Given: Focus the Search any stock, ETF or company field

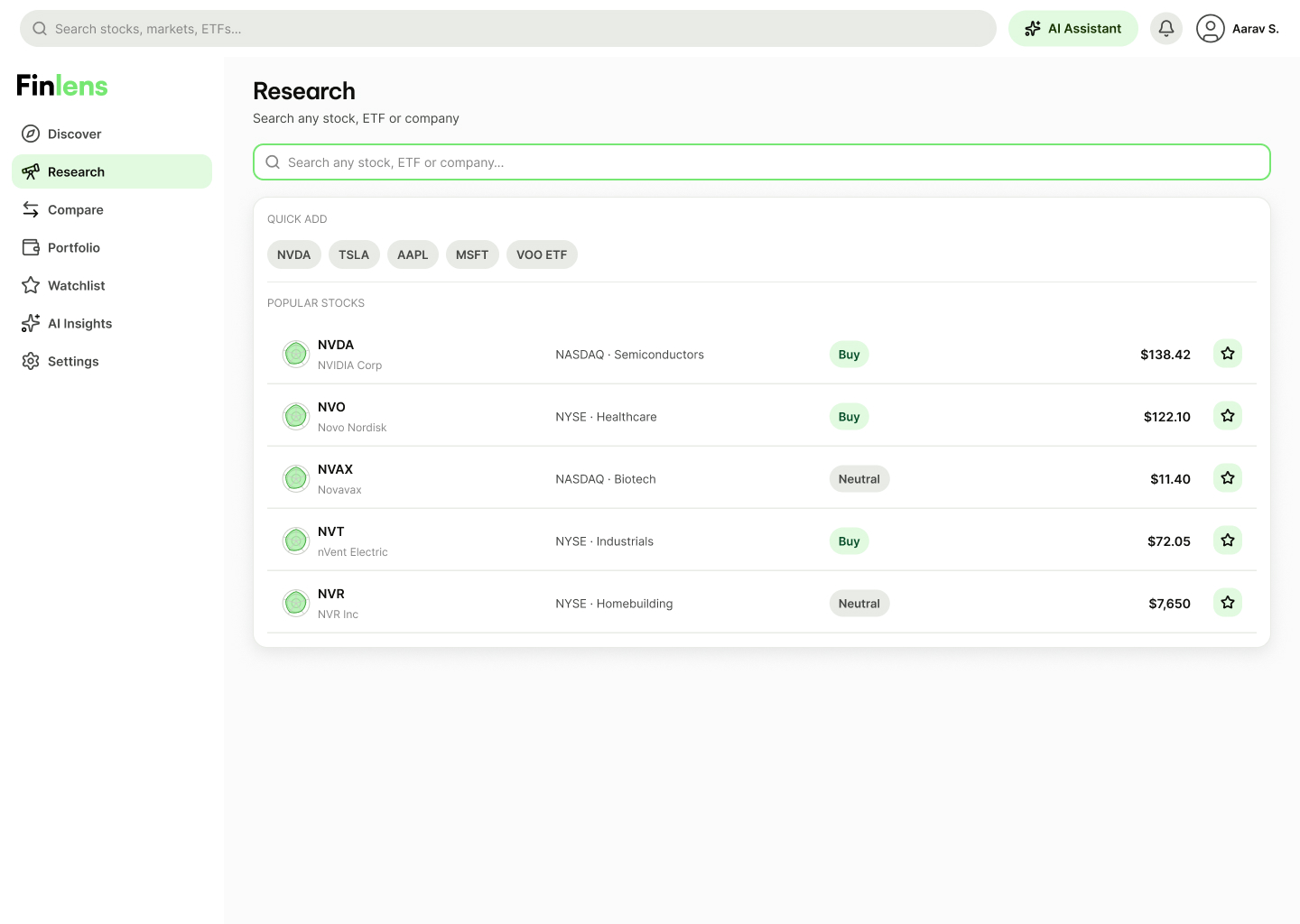Looking at the screenshot, I should coord(762,162).
